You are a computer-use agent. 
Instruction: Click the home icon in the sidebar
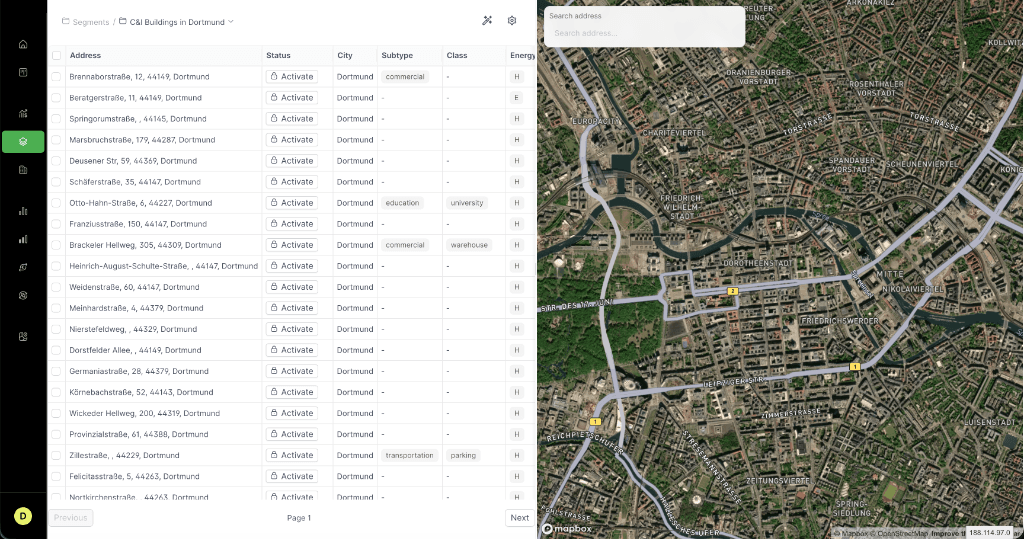pyautogui.click(x=23, y=44)
